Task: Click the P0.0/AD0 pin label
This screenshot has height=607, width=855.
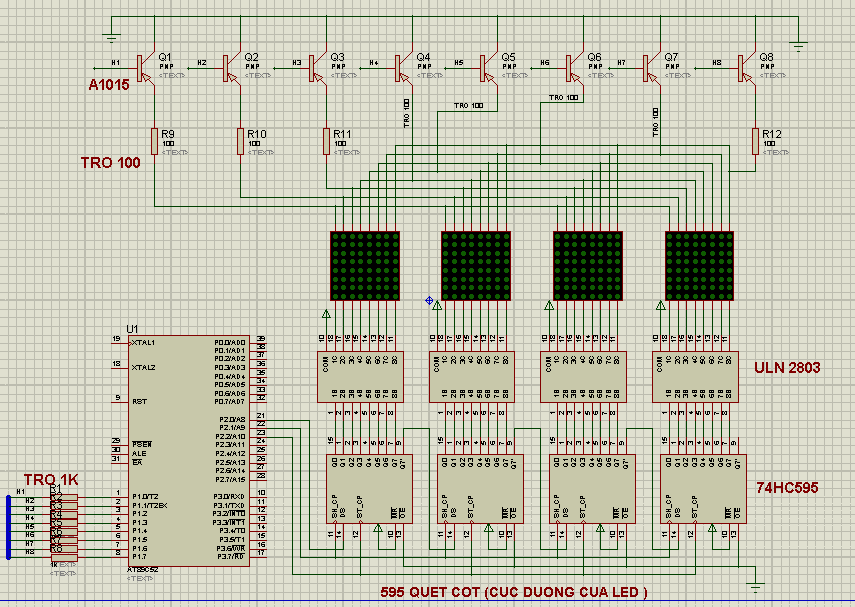Action: click(x=230, y=342)
